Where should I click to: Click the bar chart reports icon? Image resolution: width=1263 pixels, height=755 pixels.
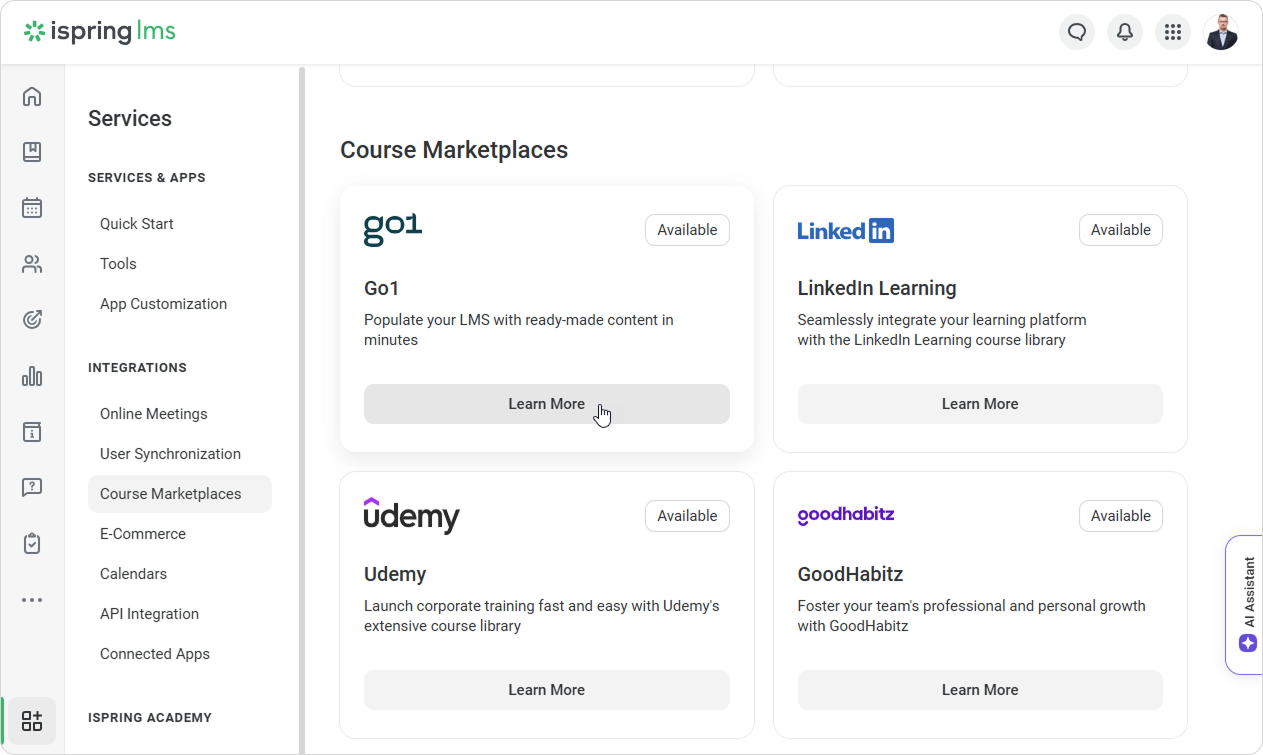[x=32, y=376]
